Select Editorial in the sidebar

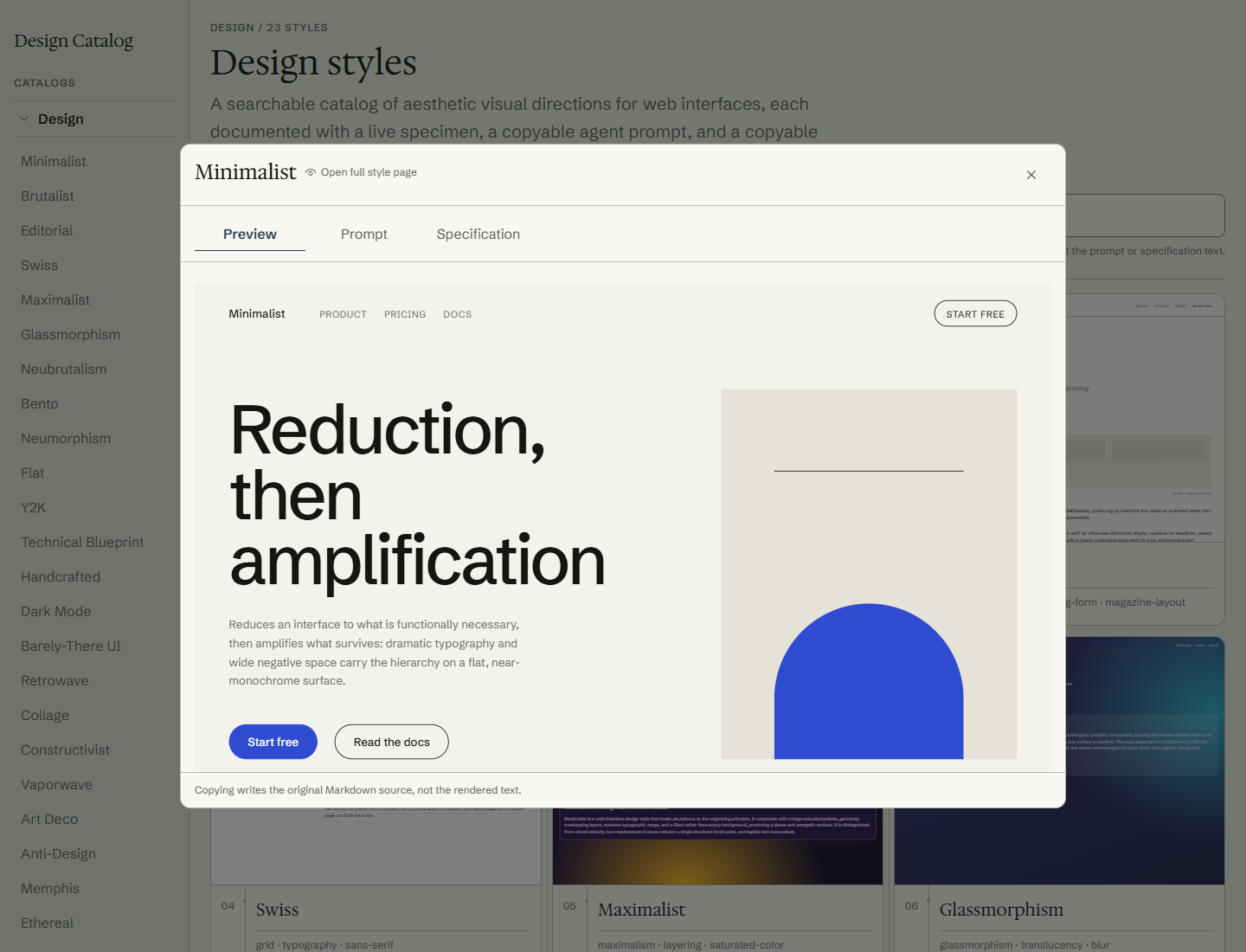[x=47, y=230]
